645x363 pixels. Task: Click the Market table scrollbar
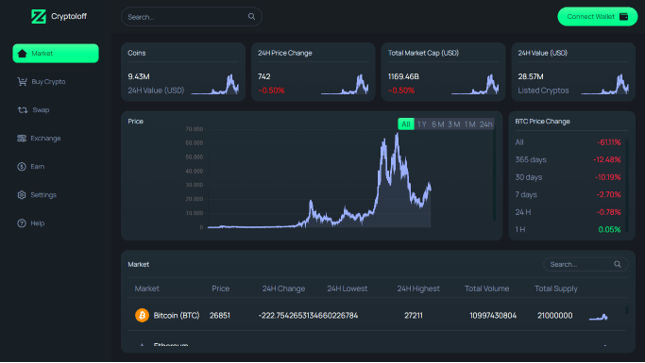(x=626, y=309)
